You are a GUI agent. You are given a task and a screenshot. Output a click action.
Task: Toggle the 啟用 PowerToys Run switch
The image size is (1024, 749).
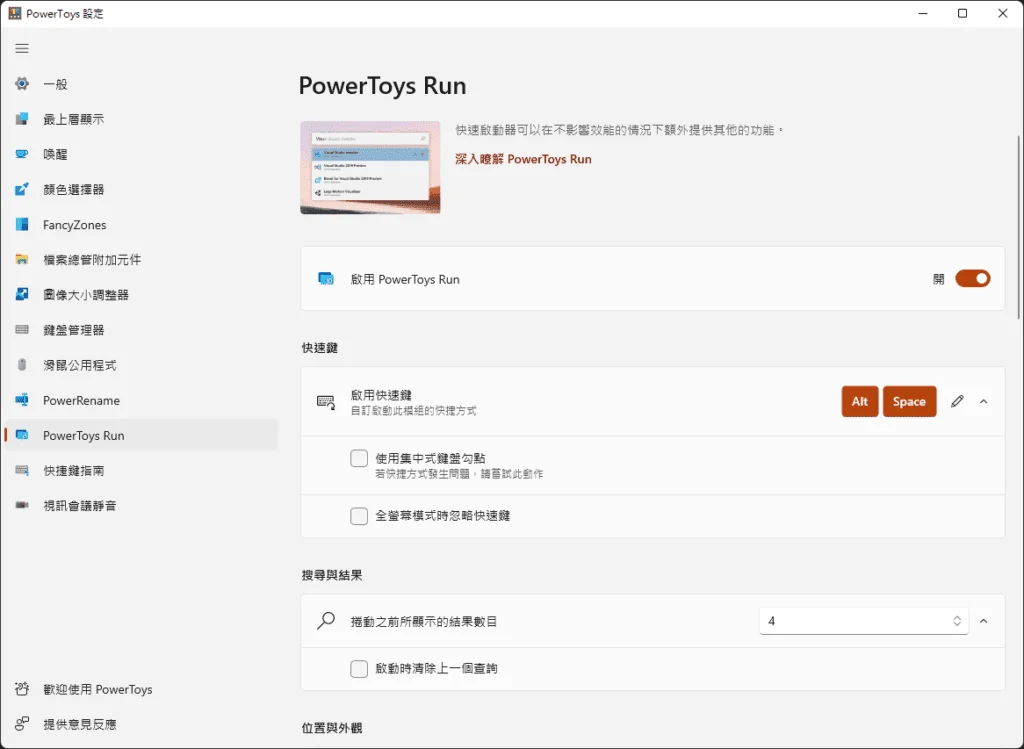(x=973, y=279)
